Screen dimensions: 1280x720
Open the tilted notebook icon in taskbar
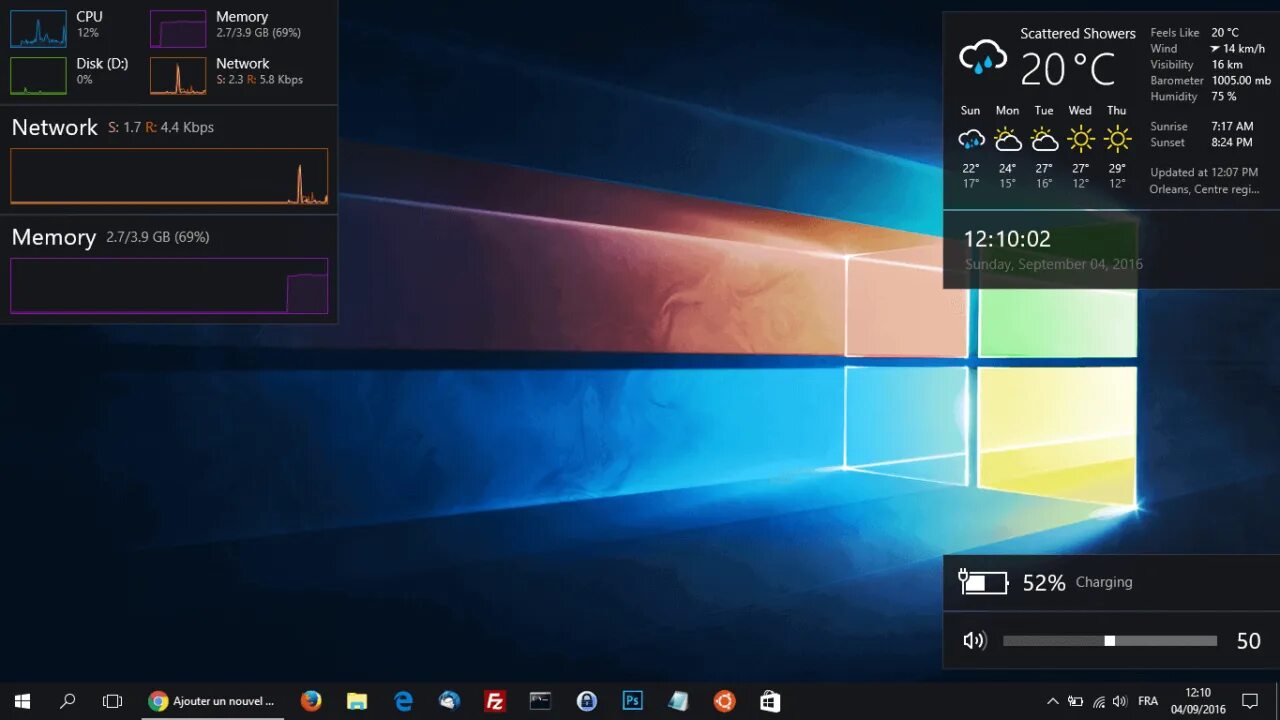point(679,701)
